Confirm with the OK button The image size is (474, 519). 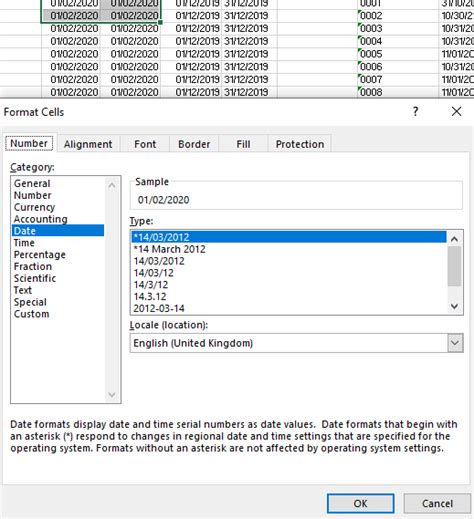coord(360,503)
